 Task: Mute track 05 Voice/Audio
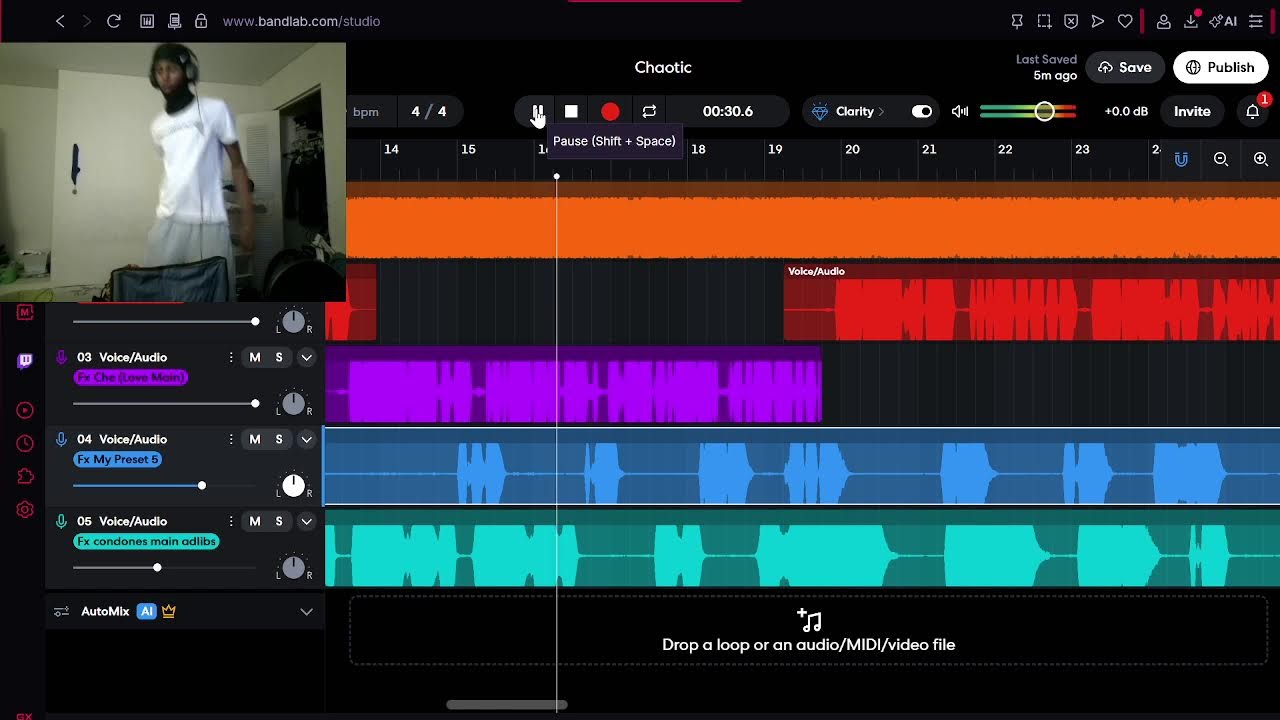[x=255, y=521]
